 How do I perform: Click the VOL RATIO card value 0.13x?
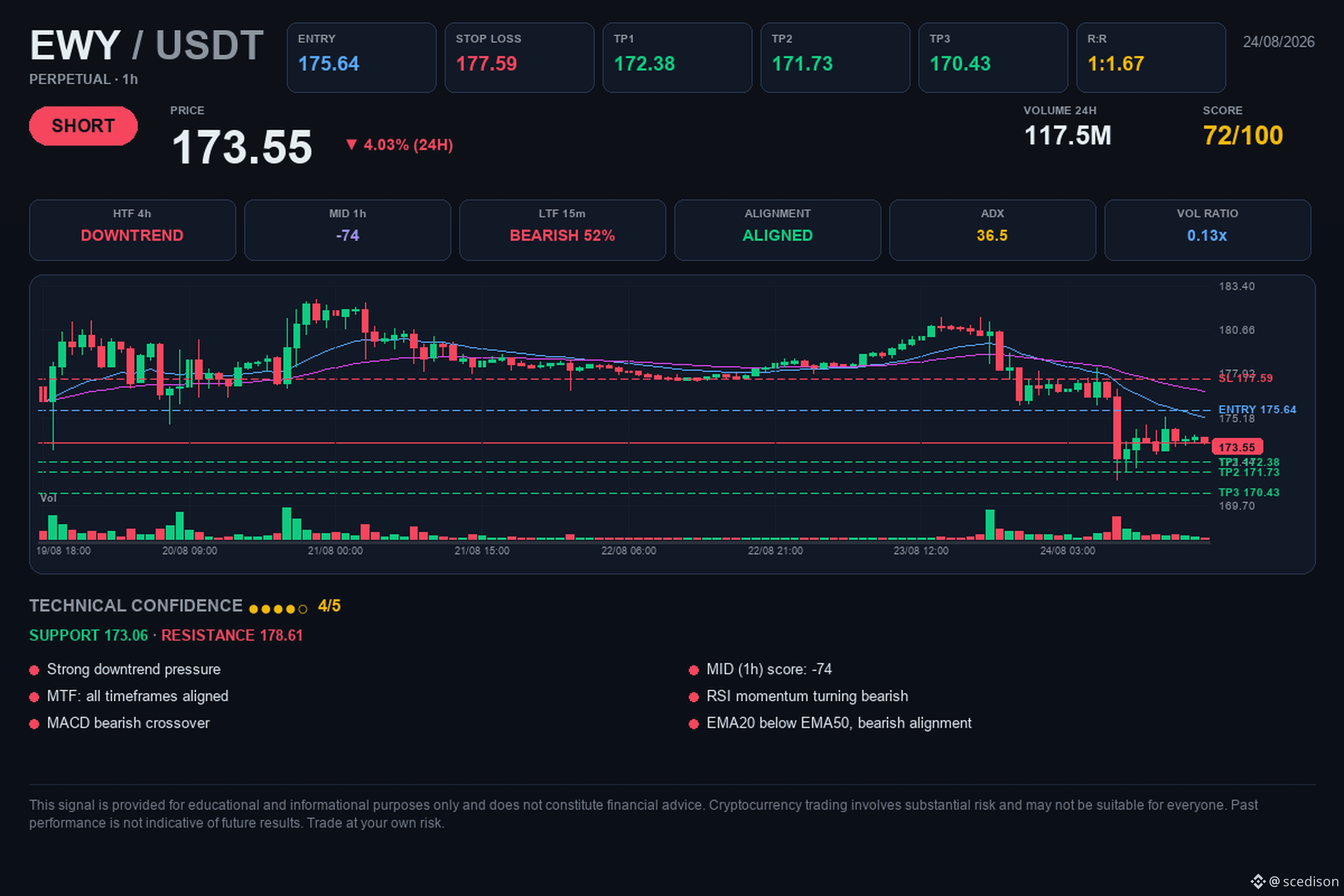pos(1207,235)
